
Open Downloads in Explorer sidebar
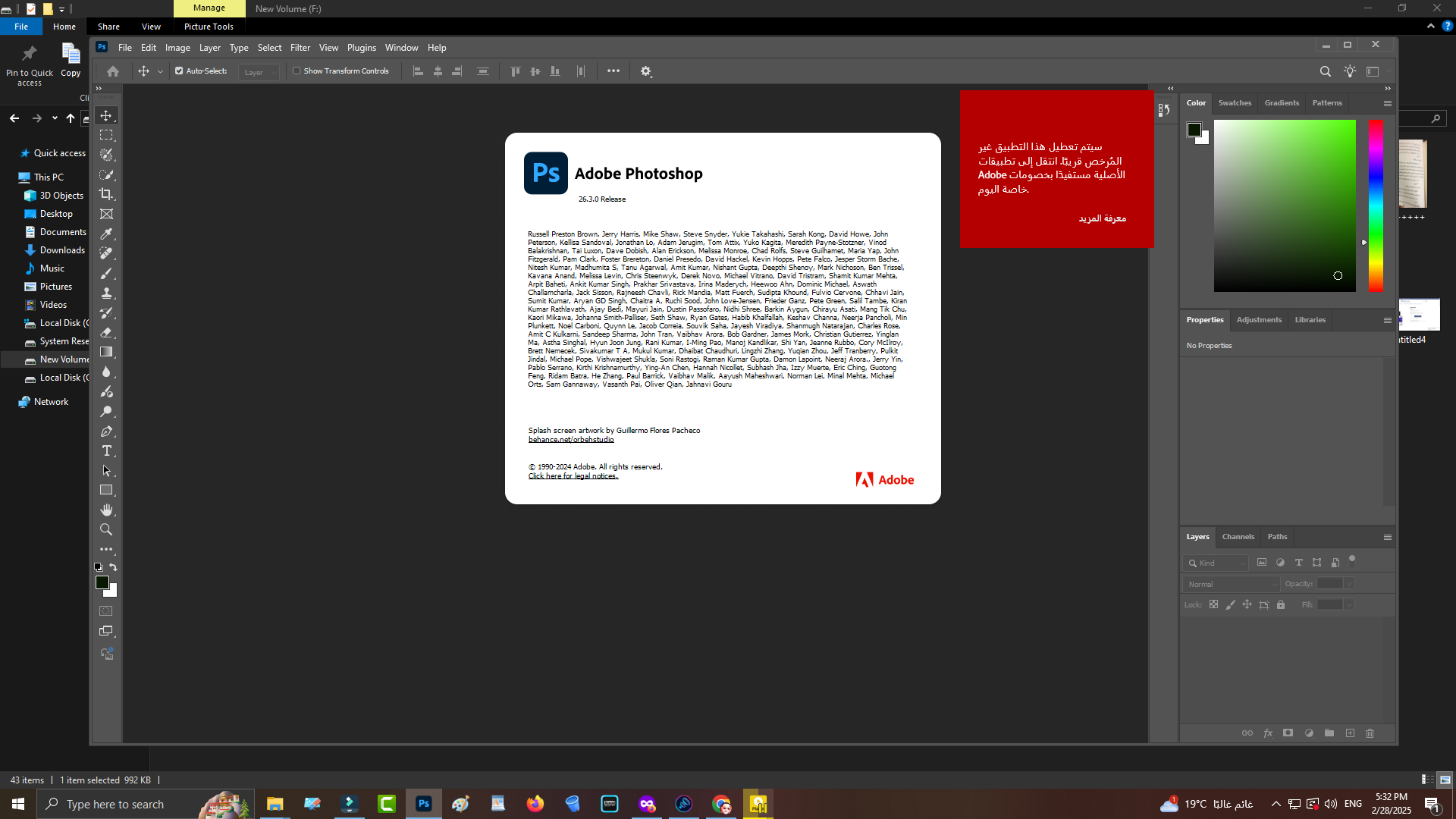coord(62,250)
